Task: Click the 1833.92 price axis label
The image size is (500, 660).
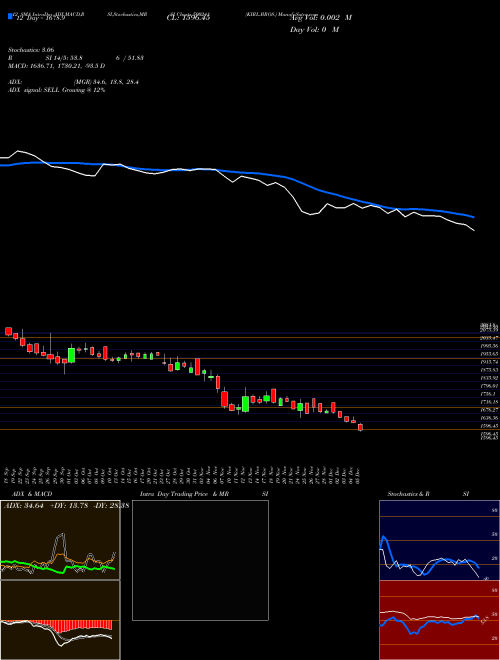Action: pyautogui.click(x=489, y=378)
